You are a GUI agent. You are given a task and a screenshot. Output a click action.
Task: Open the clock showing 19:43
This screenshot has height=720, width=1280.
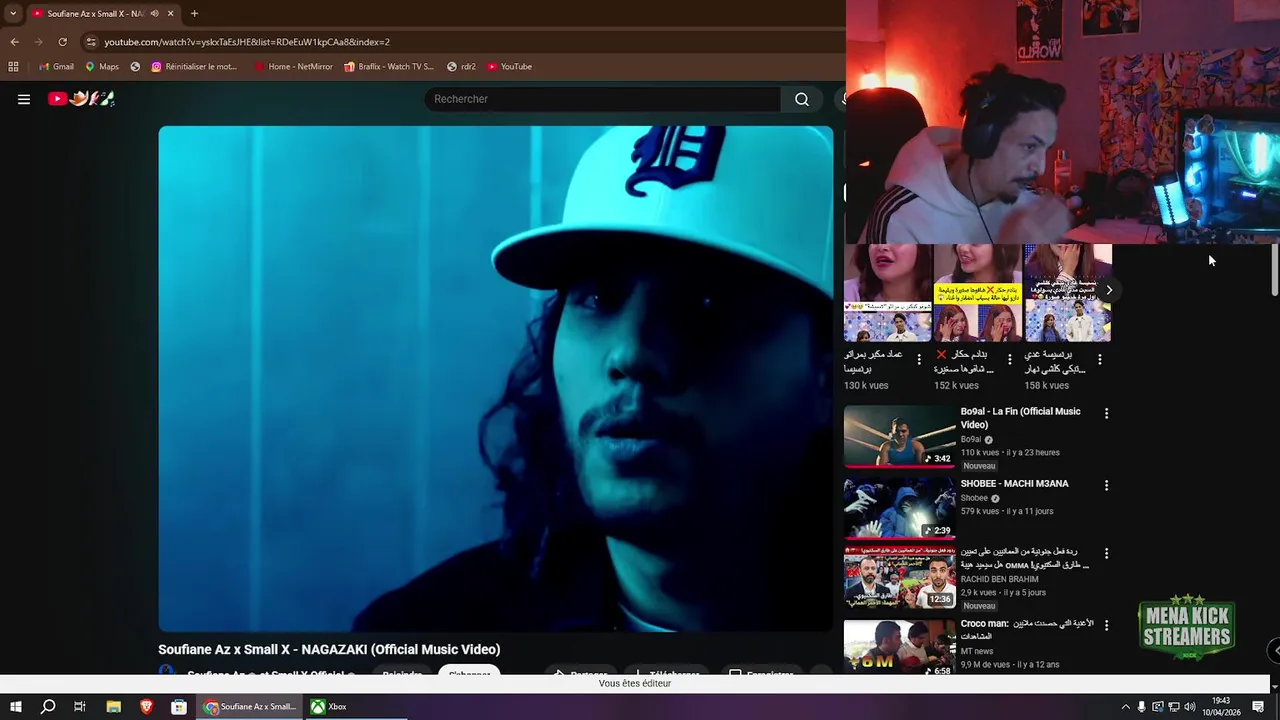[x=1221, y=707]
